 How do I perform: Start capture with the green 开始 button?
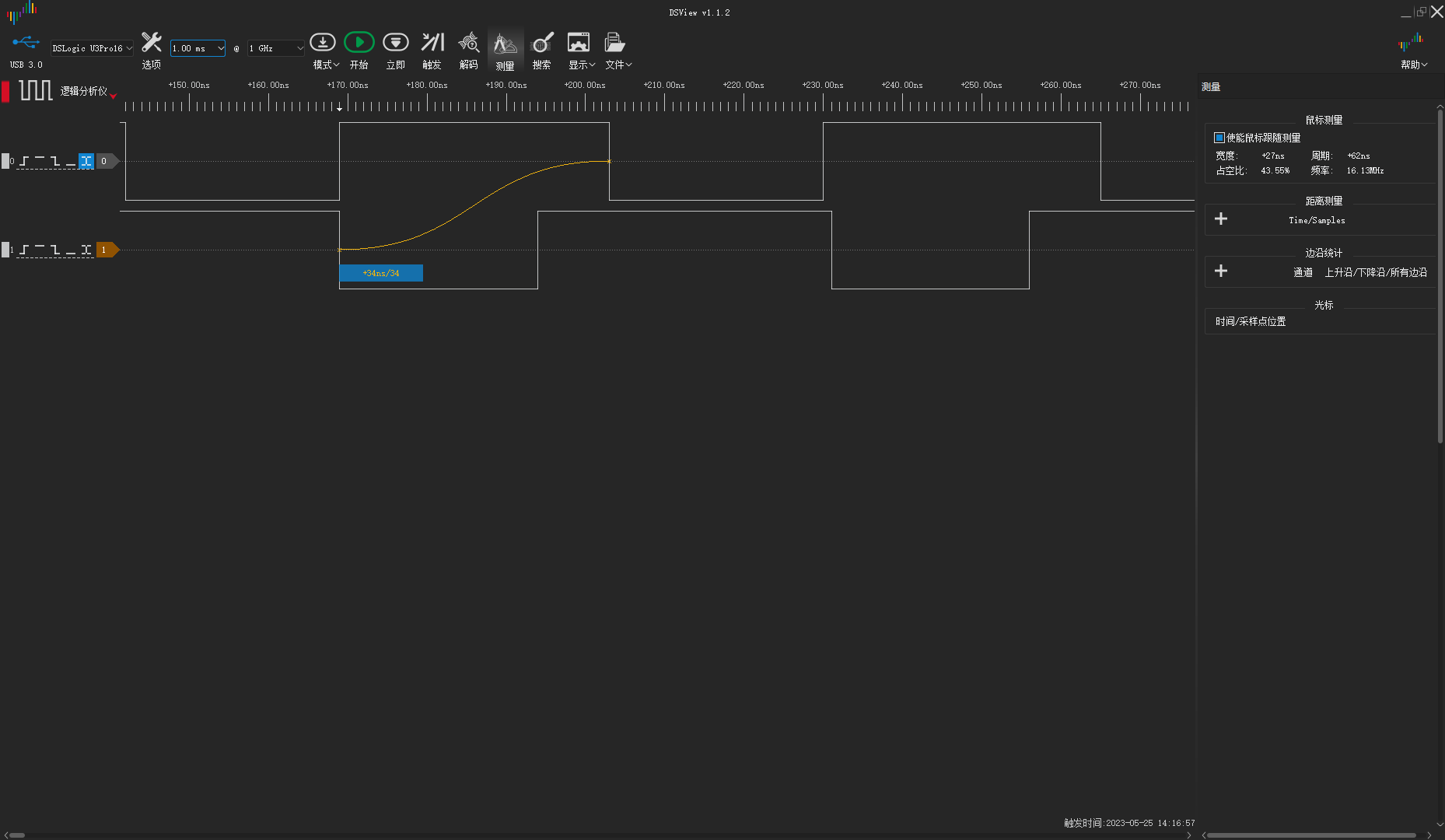tap(359, 42)
